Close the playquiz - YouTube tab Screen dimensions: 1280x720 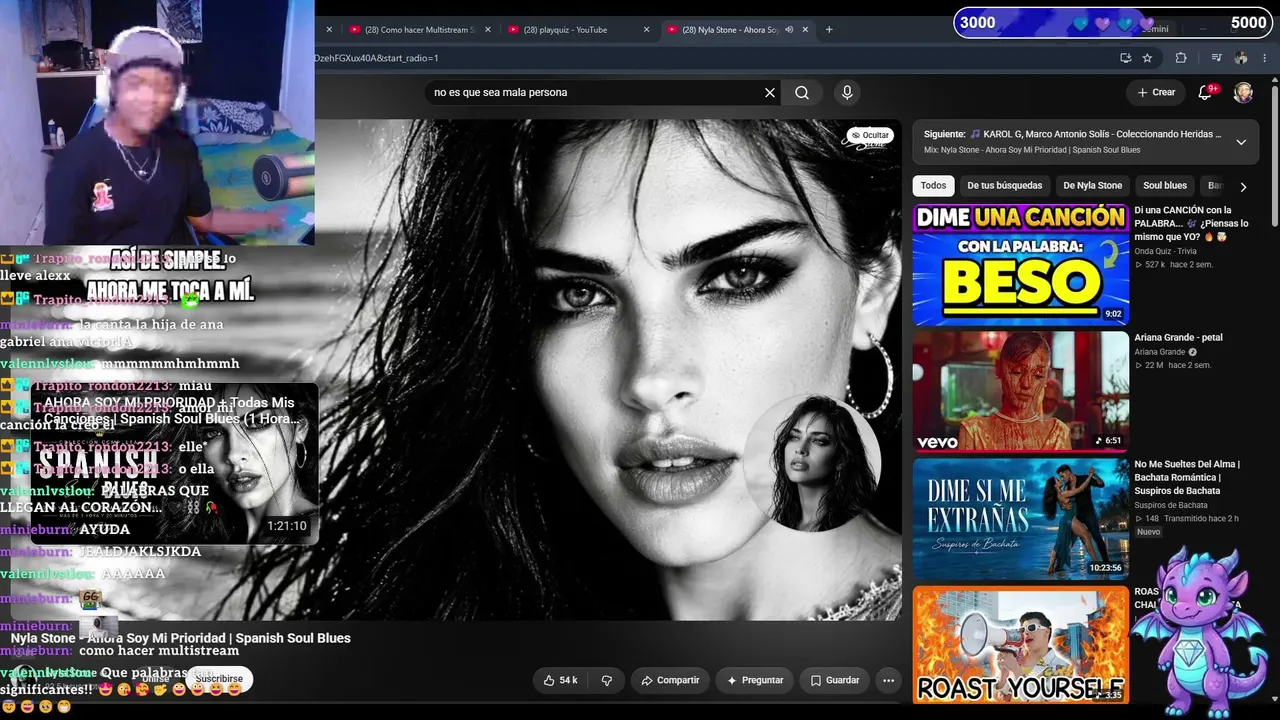[x=646, y=30]
